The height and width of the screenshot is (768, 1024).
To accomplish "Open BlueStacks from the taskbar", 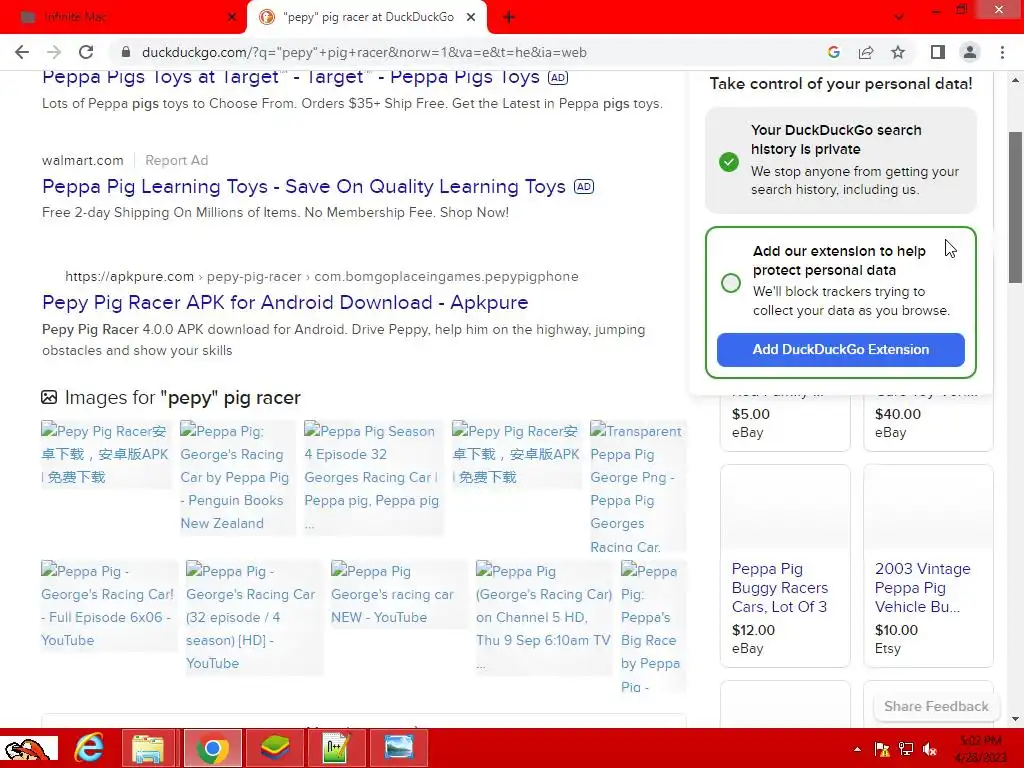I will 275,748.
